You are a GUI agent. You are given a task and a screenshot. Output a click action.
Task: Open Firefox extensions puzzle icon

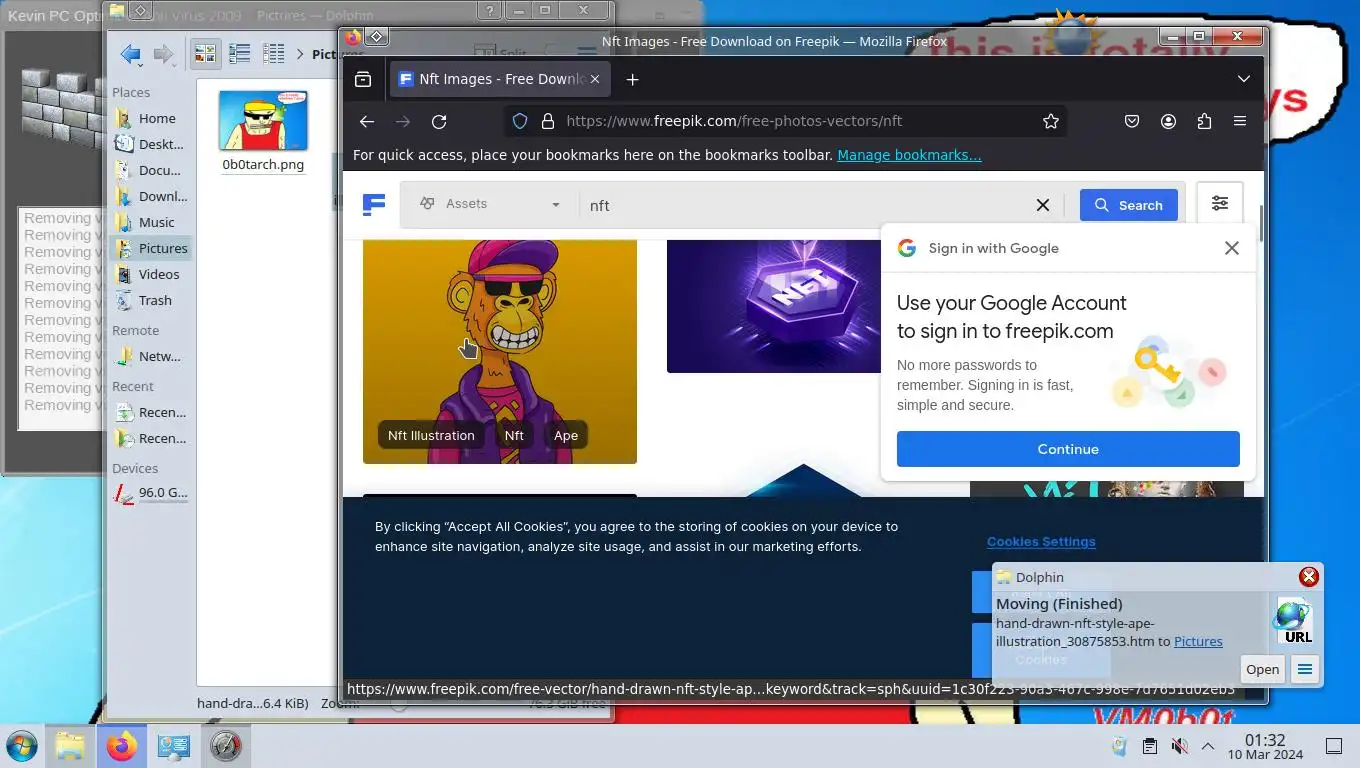(1204, 121)
